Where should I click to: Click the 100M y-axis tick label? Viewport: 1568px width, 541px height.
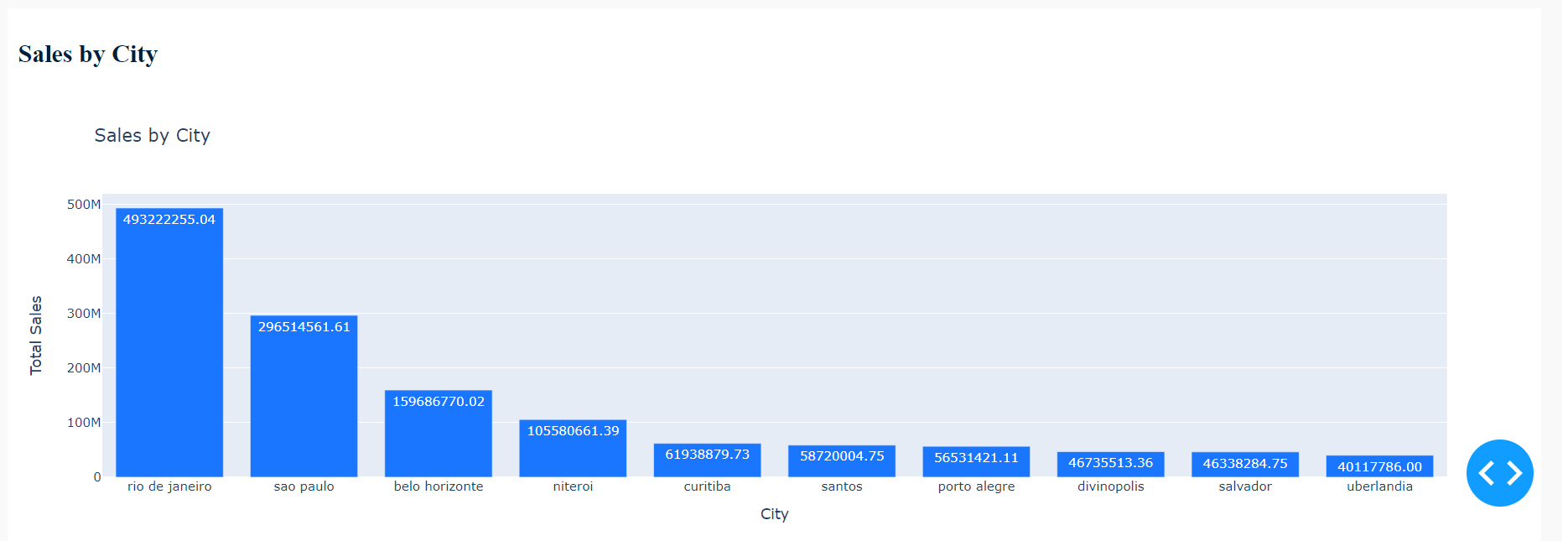pos(84,423)
